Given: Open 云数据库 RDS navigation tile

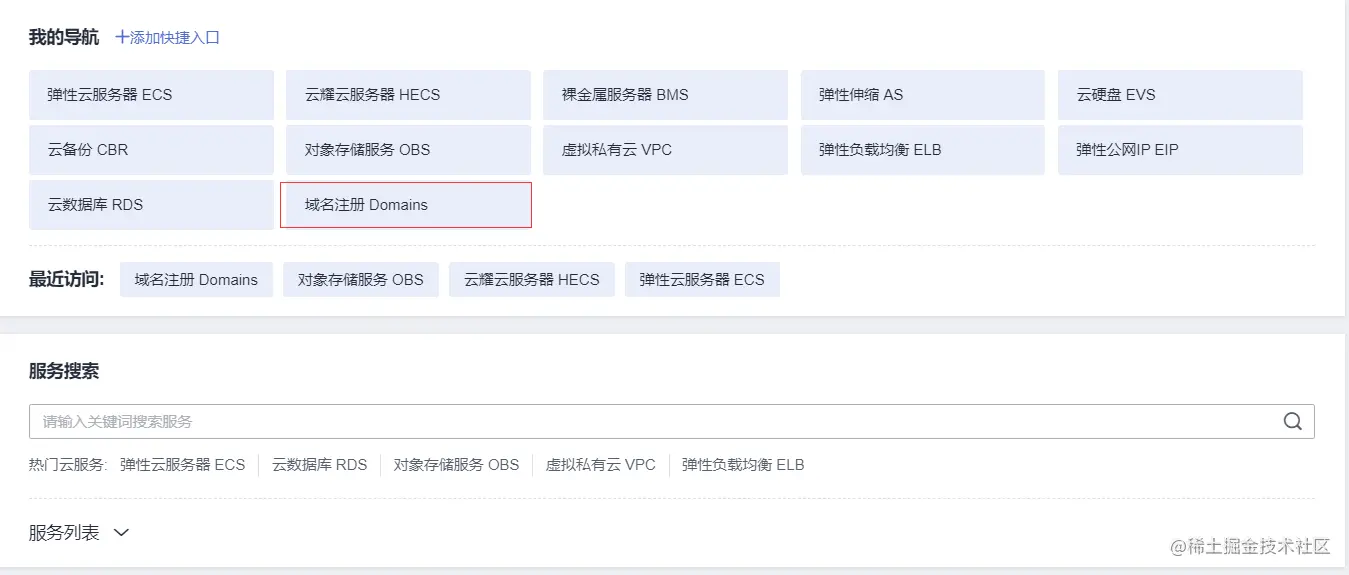Looking at the screenshot, I should click(151, 205).
